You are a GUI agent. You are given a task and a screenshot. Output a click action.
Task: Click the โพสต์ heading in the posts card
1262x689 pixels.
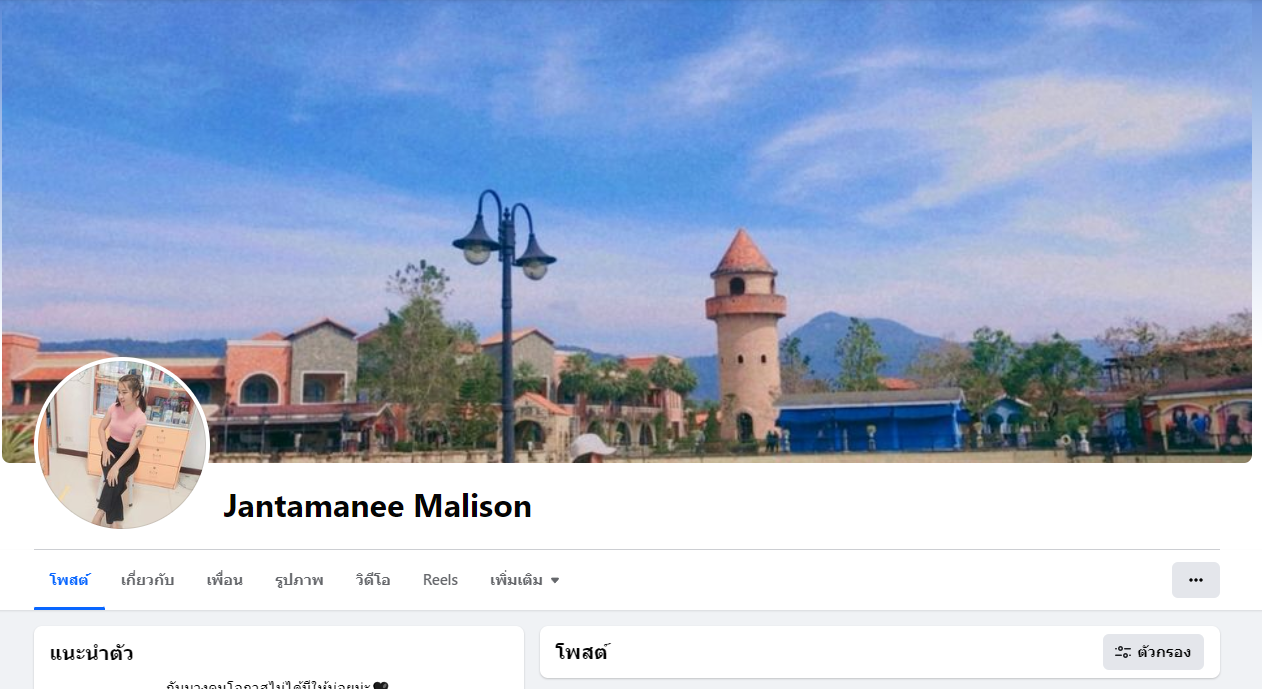[582, 653]
